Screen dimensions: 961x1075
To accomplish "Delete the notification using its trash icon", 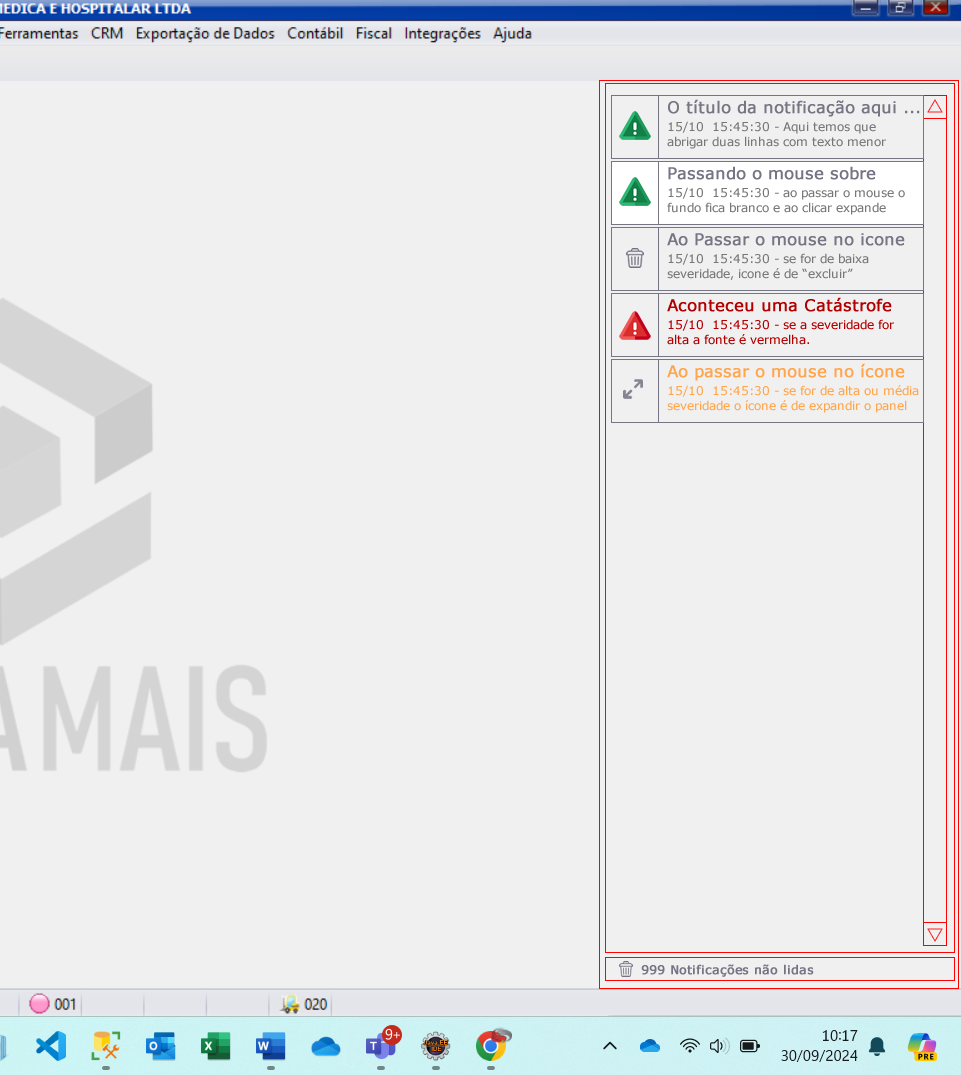I will (x=635, y=258).
